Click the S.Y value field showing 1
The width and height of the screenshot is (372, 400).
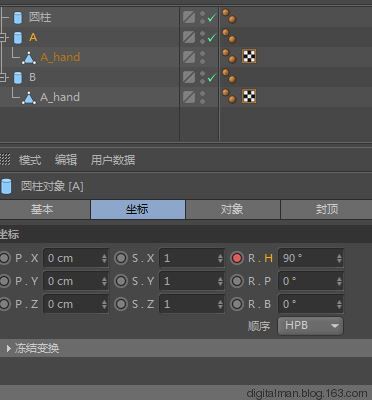pos(192,281)
